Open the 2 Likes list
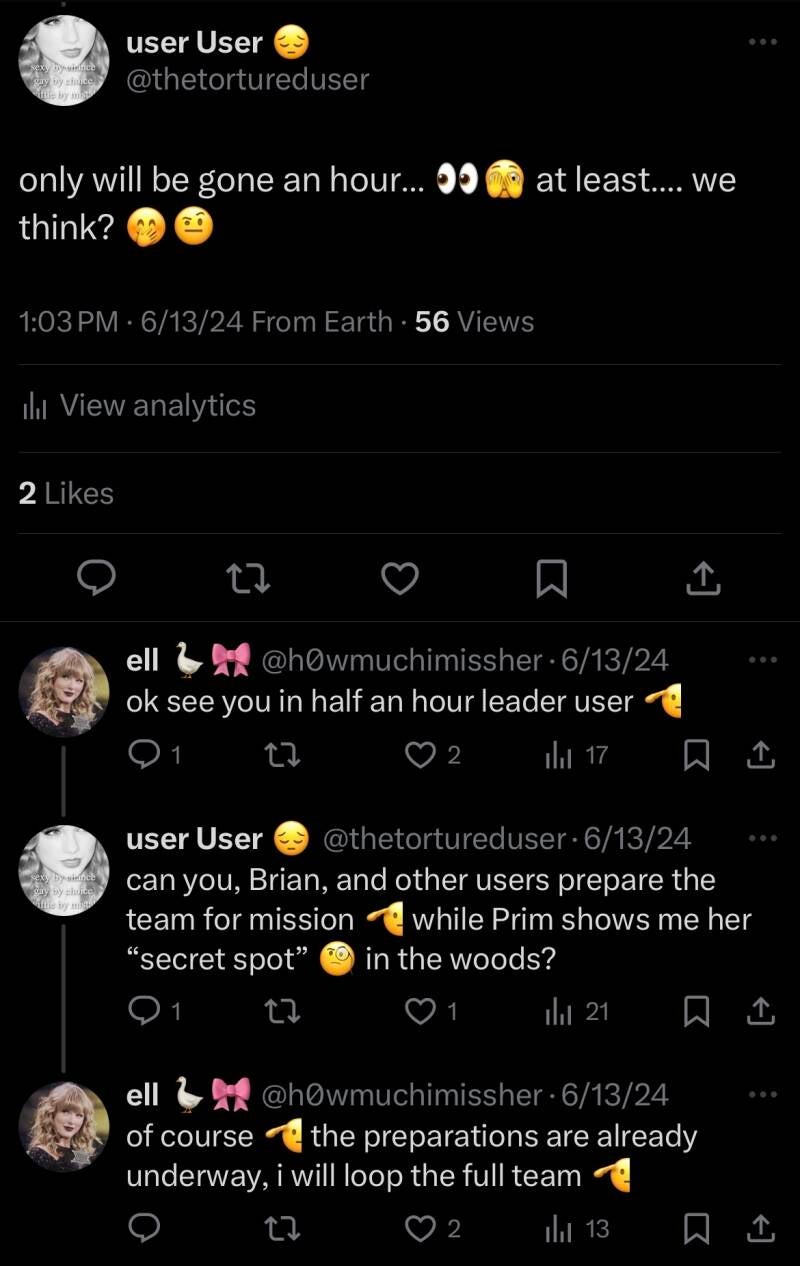 (66, 493)
